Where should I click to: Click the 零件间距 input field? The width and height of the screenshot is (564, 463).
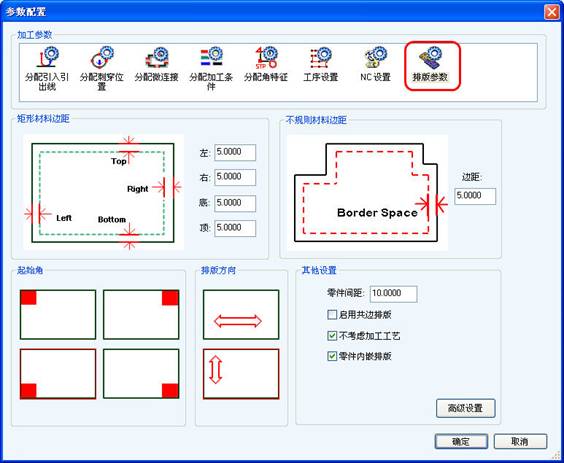pyautogui.click(x=394, y=294)
